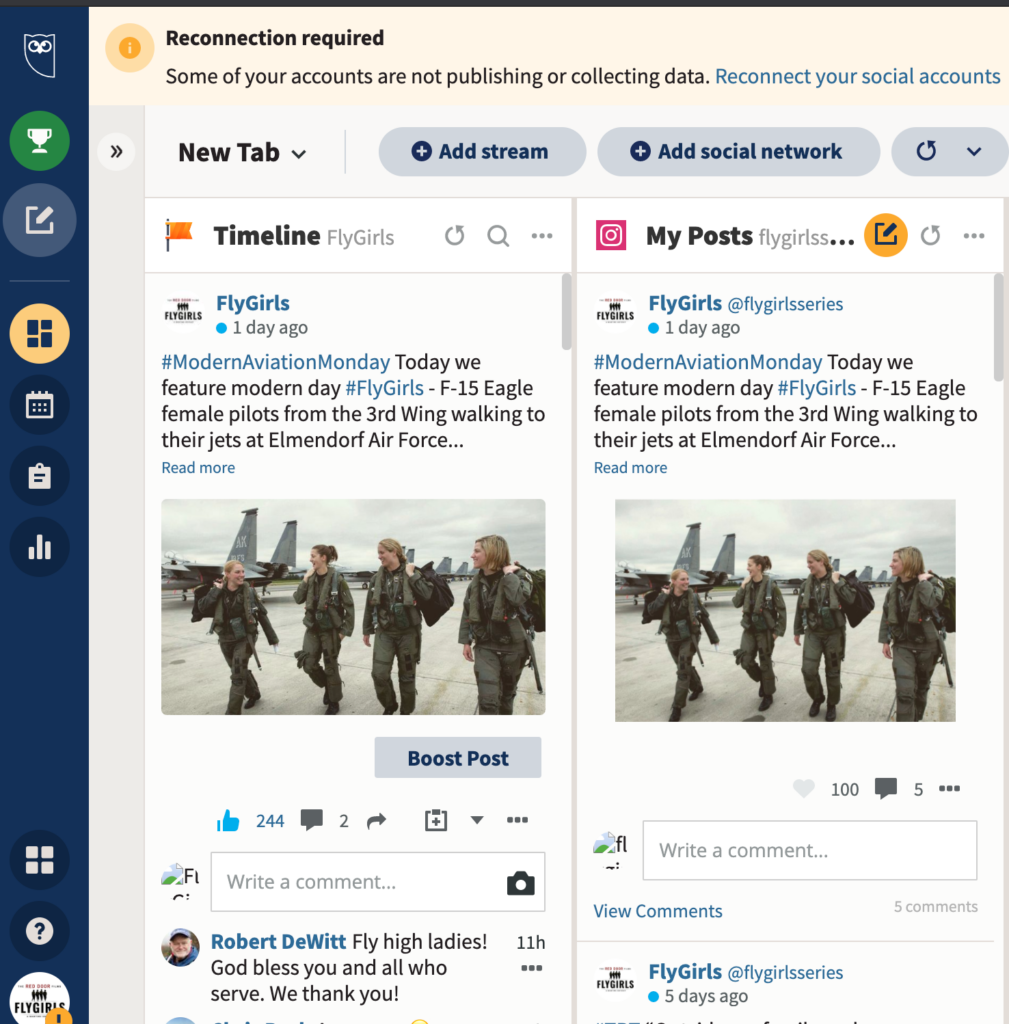Like the Timeline post with thumbs up
1009x1024 pixels.
228,820
